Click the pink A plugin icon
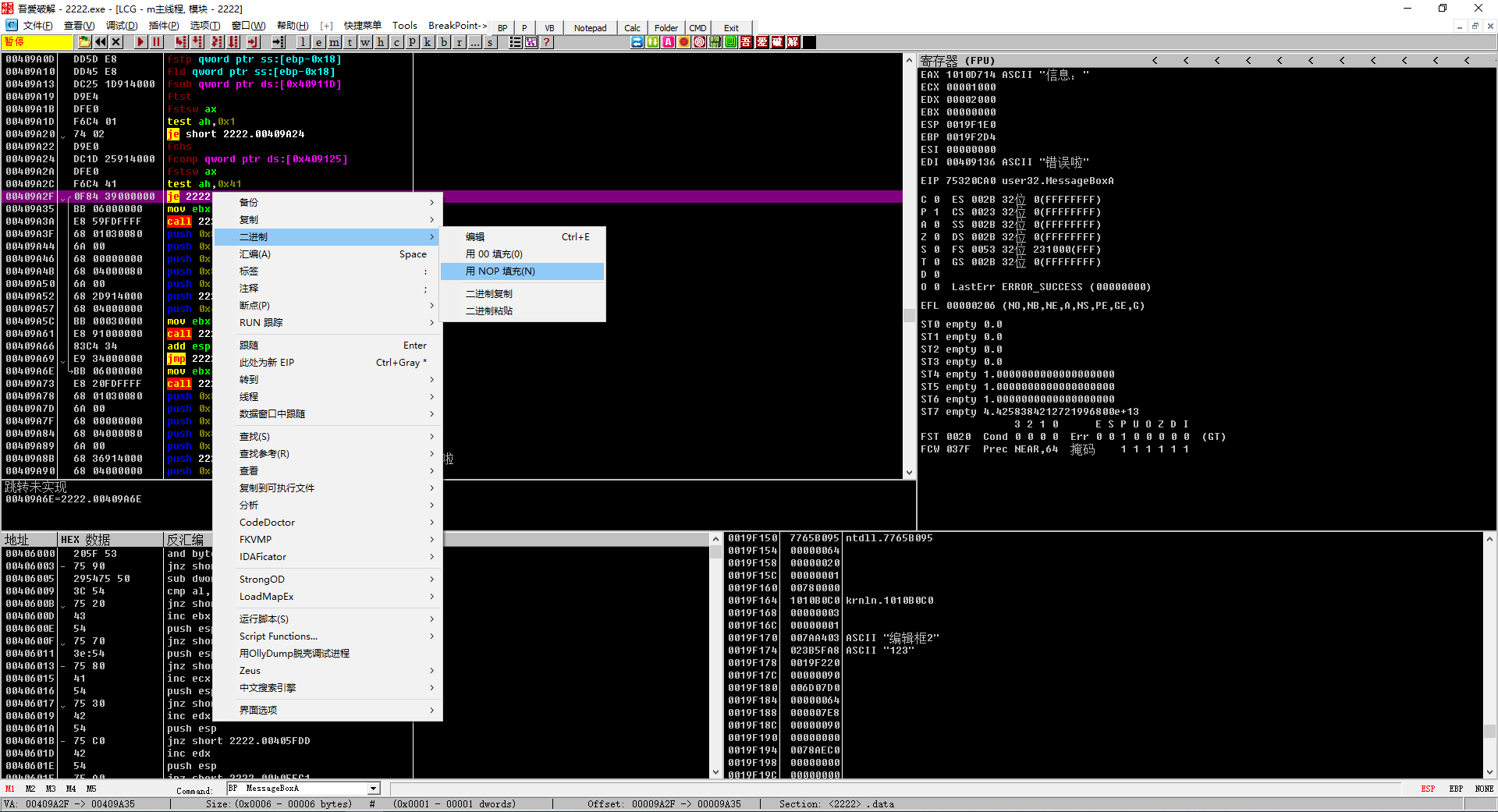The image size is (1498, 812). coord(668,42)
